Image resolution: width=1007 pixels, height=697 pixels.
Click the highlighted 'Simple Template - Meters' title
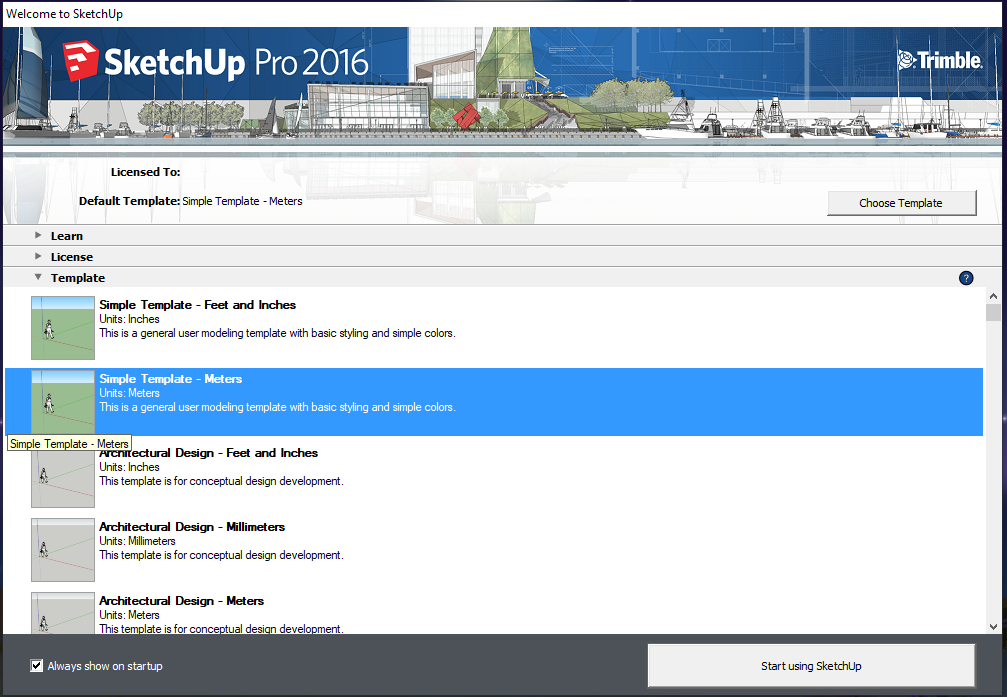pos(171,379)
